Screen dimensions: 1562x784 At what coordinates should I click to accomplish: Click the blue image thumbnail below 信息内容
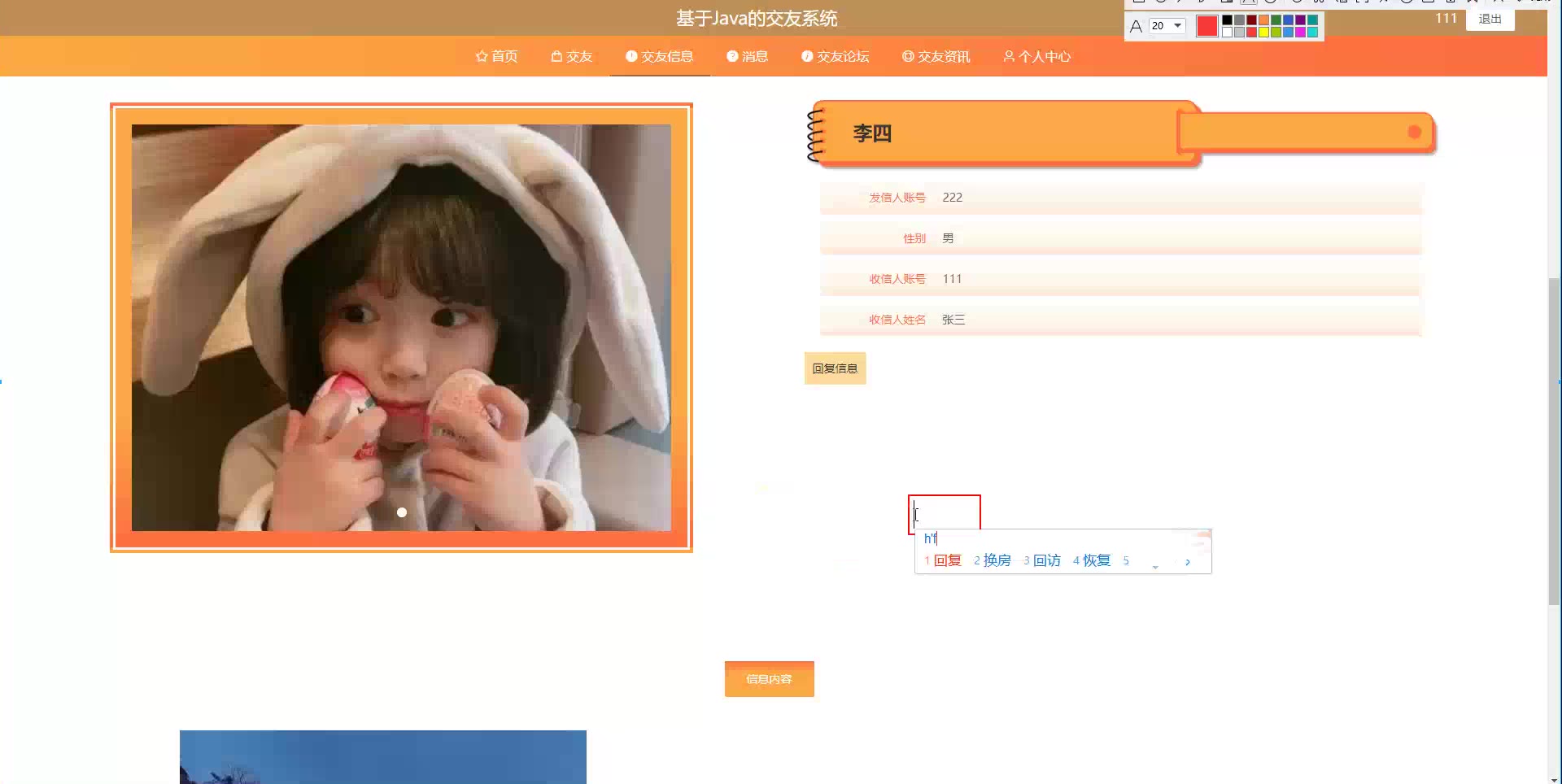pyautogui.click(x=383, y=757)
